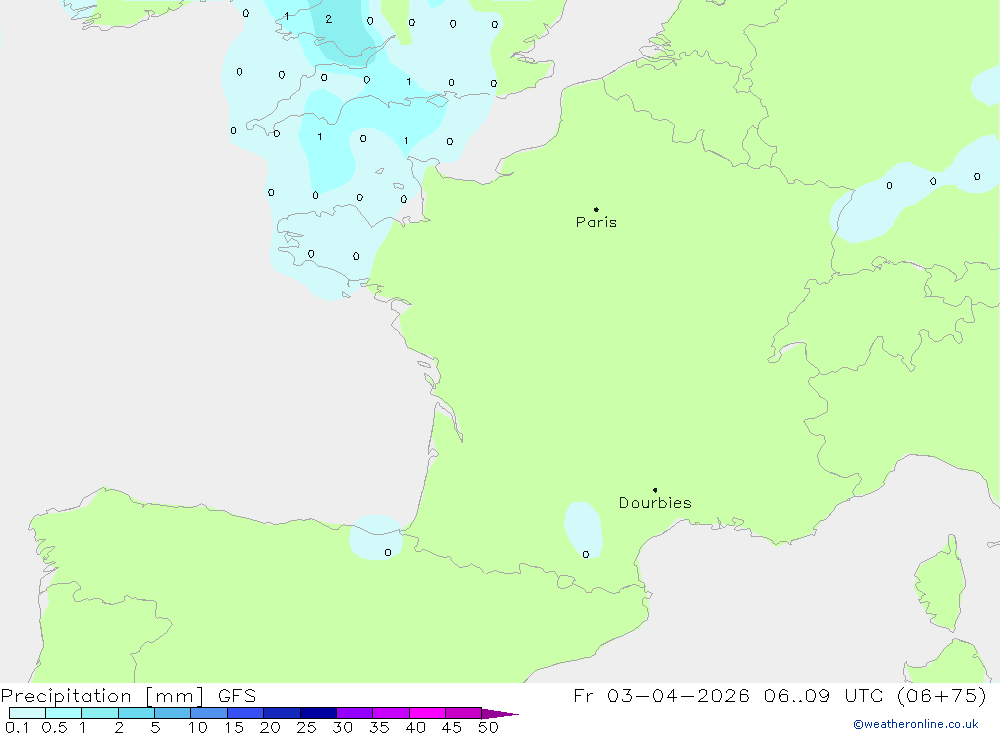Screen dimensions: 1000x733
Task: Select the Paris city label
Action: (596, 222)
